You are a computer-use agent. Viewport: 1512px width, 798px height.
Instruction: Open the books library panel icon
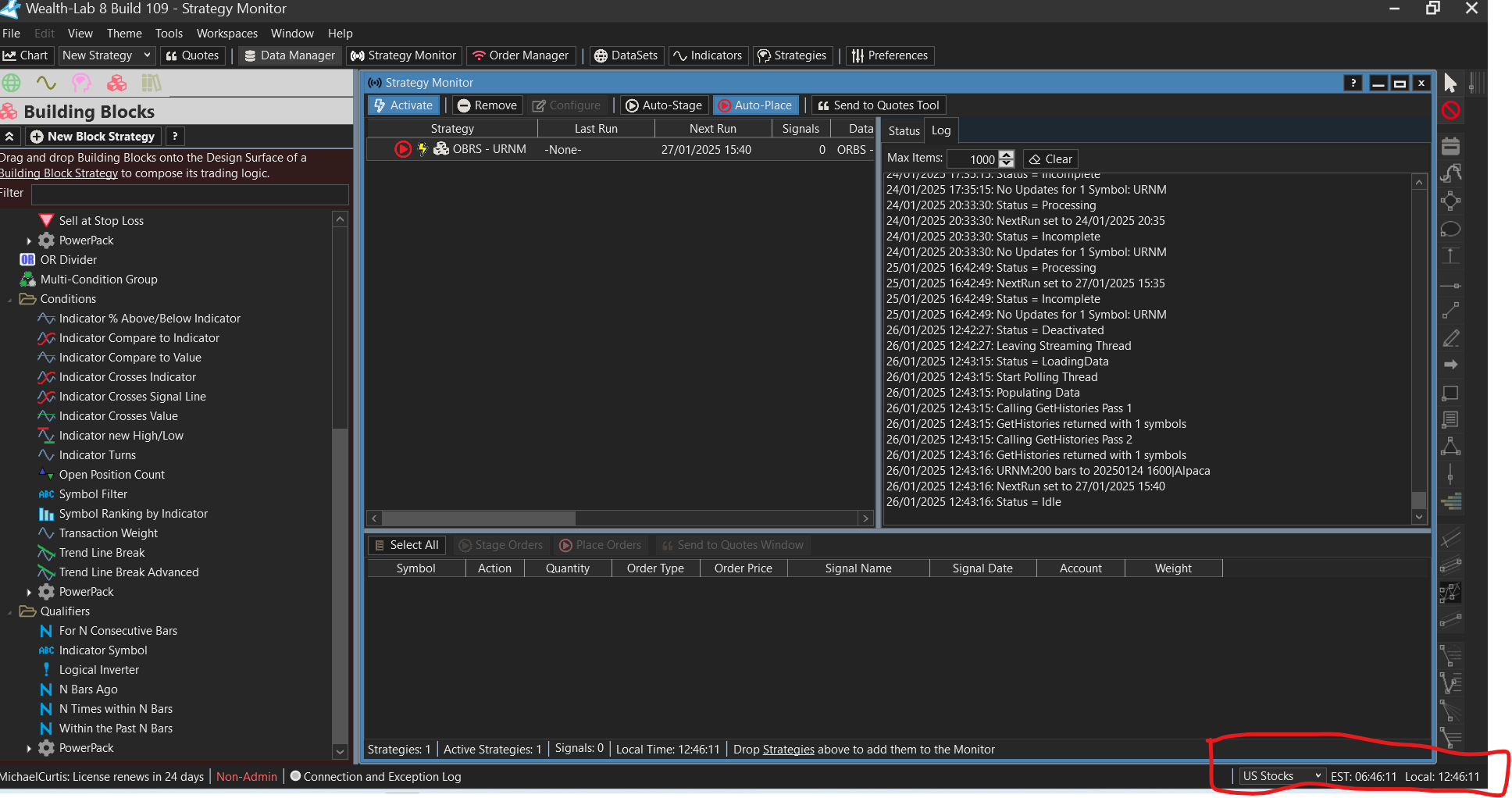(151, 83)
